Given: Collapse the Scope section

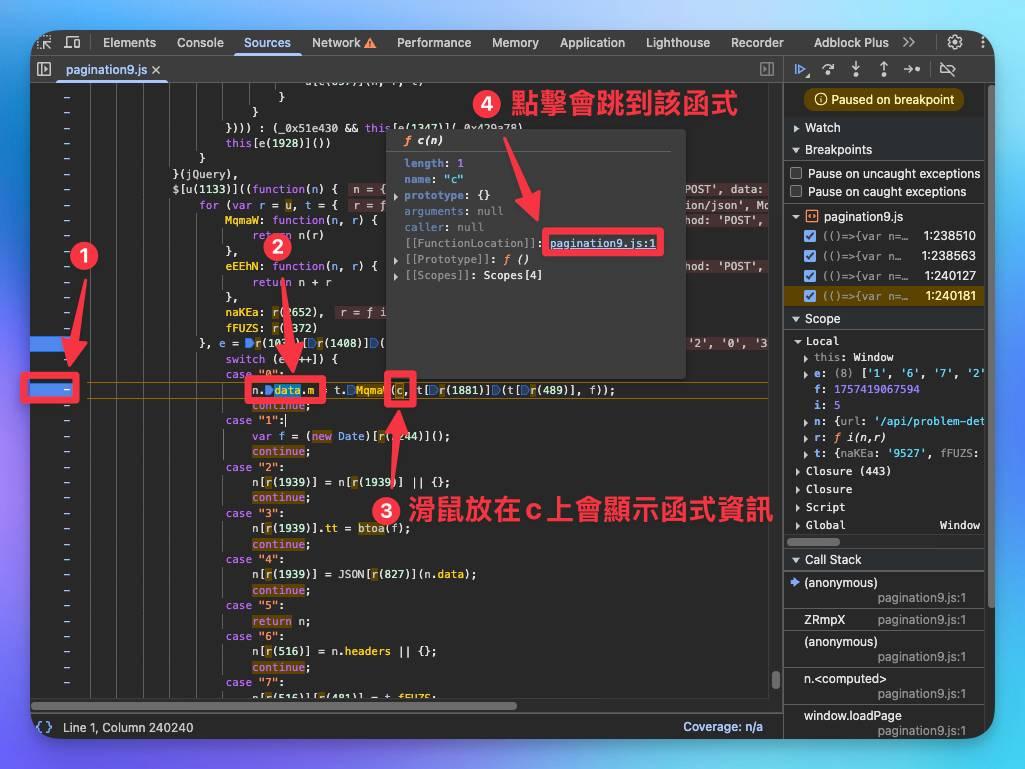Looking at the screenshot, I should coord(796,319).
